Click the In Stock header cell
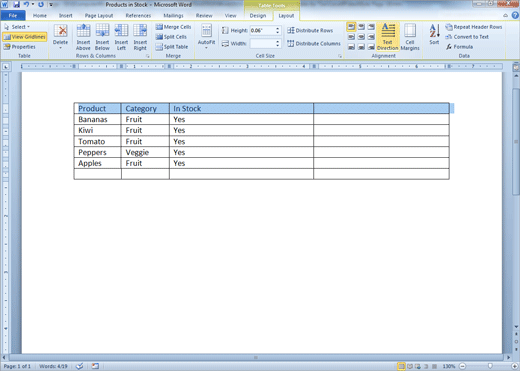Screen dimensions: 520x371 point(241,108)
